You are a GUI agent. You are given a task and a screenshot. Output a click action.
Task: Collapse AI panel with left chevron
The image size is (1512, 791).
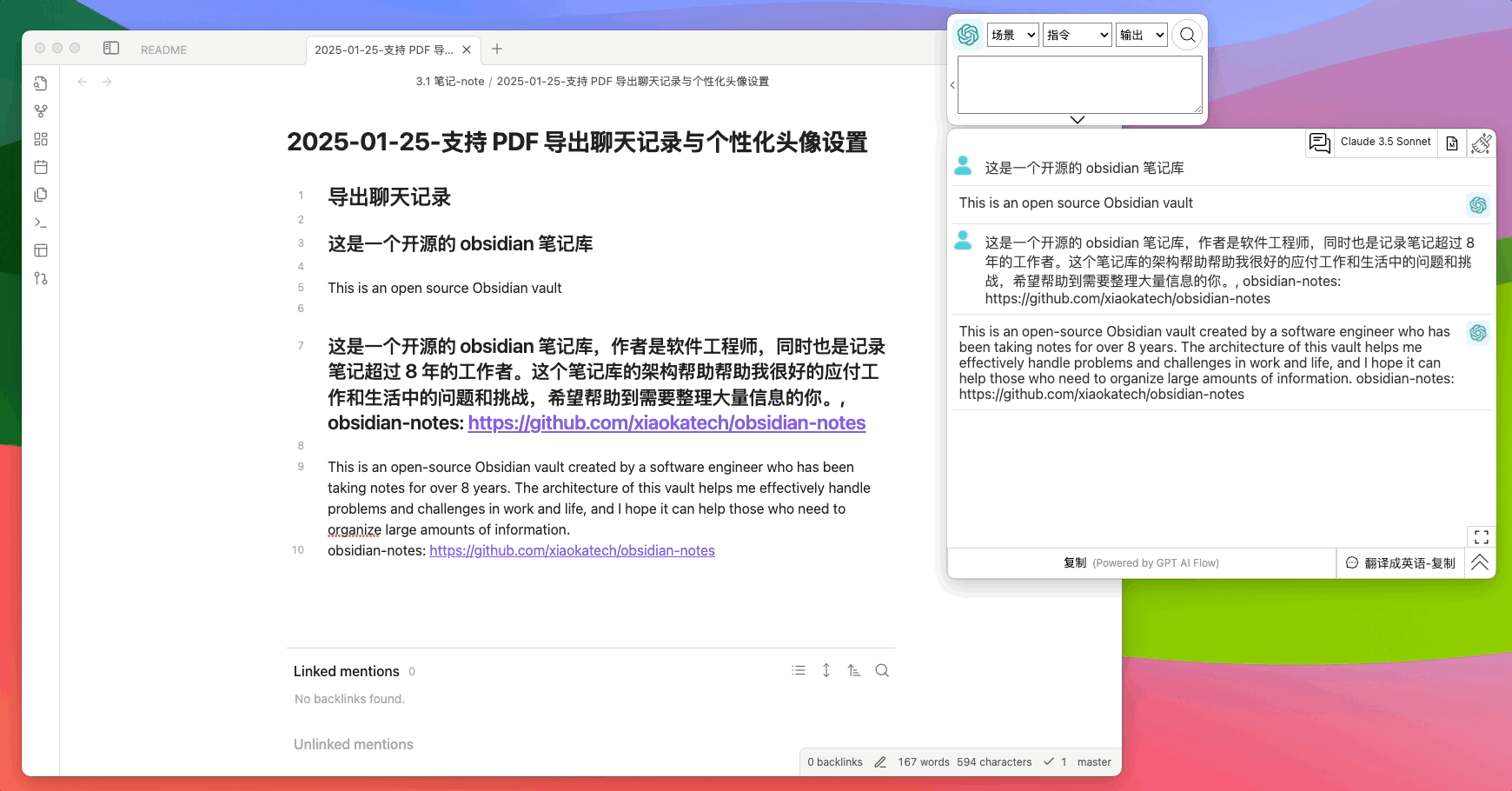pyautogui.click(x=952, y=85)
